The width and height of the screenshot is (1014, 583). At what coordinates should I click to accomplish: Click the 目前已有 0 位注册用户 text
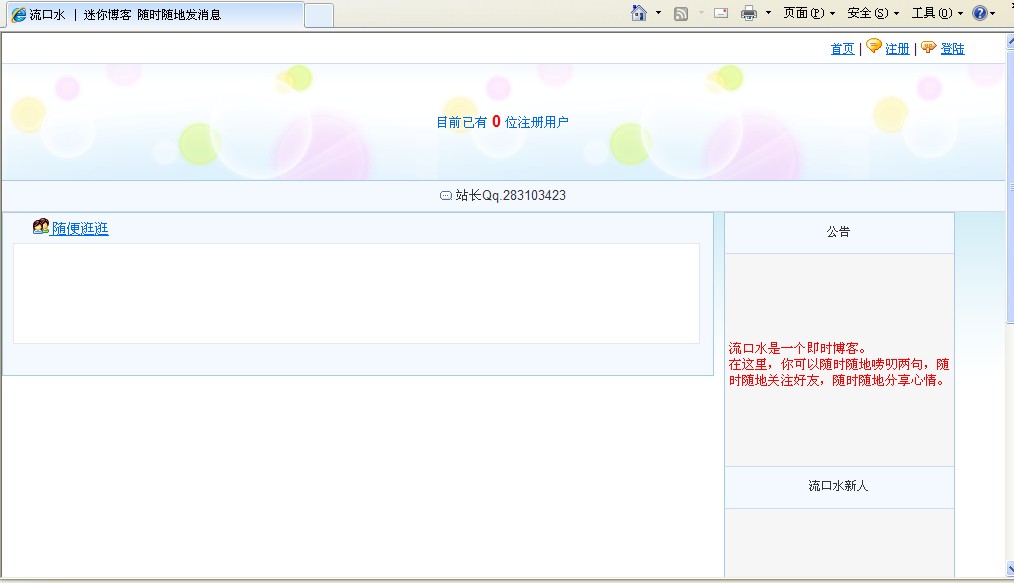click(502, 122)
